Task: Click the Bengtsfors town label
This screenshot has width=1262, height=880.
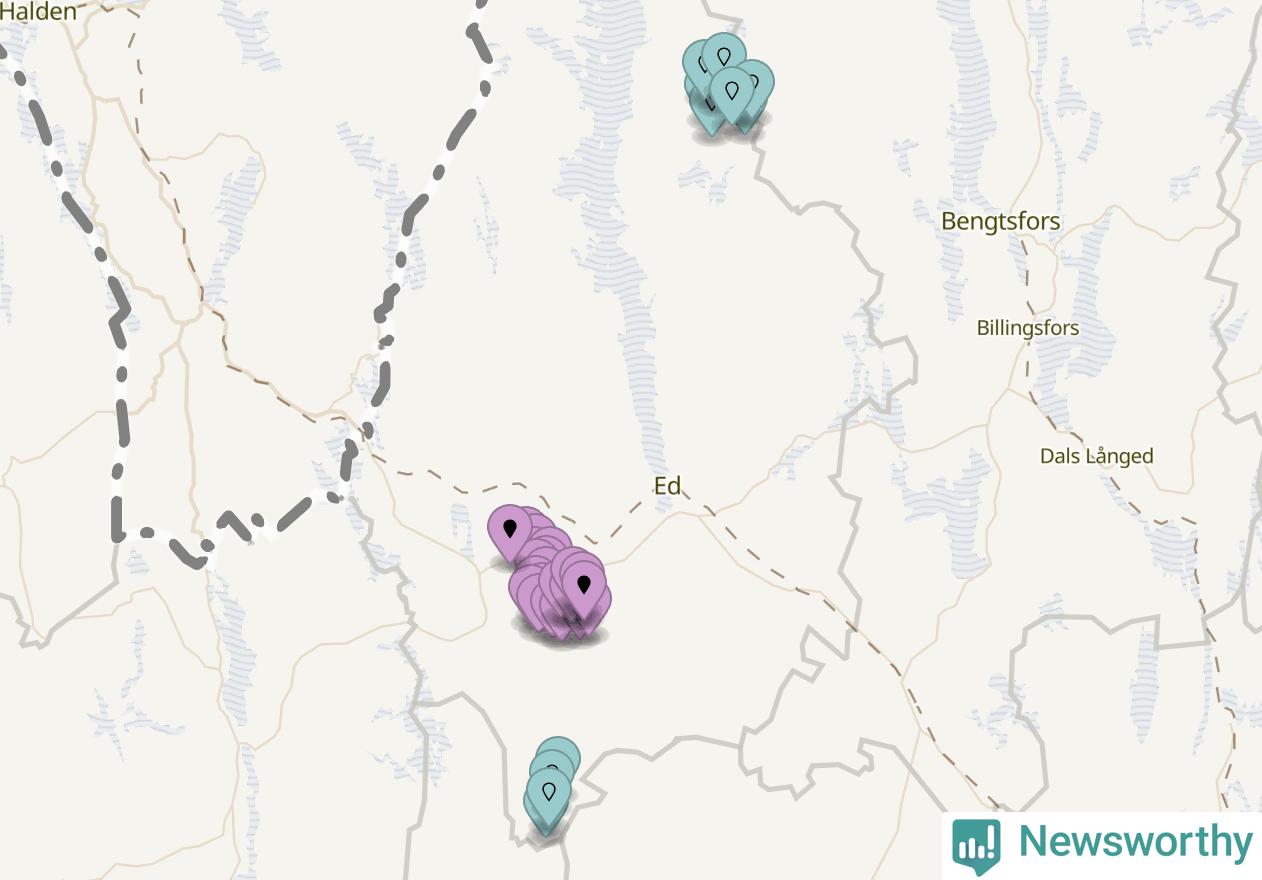Action: click(x=1001, y=221)
